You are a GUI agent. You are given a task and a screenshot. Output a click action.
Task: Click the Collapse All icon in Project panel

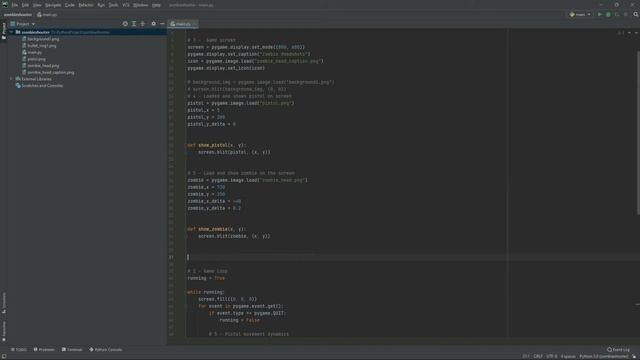(142, 24)
